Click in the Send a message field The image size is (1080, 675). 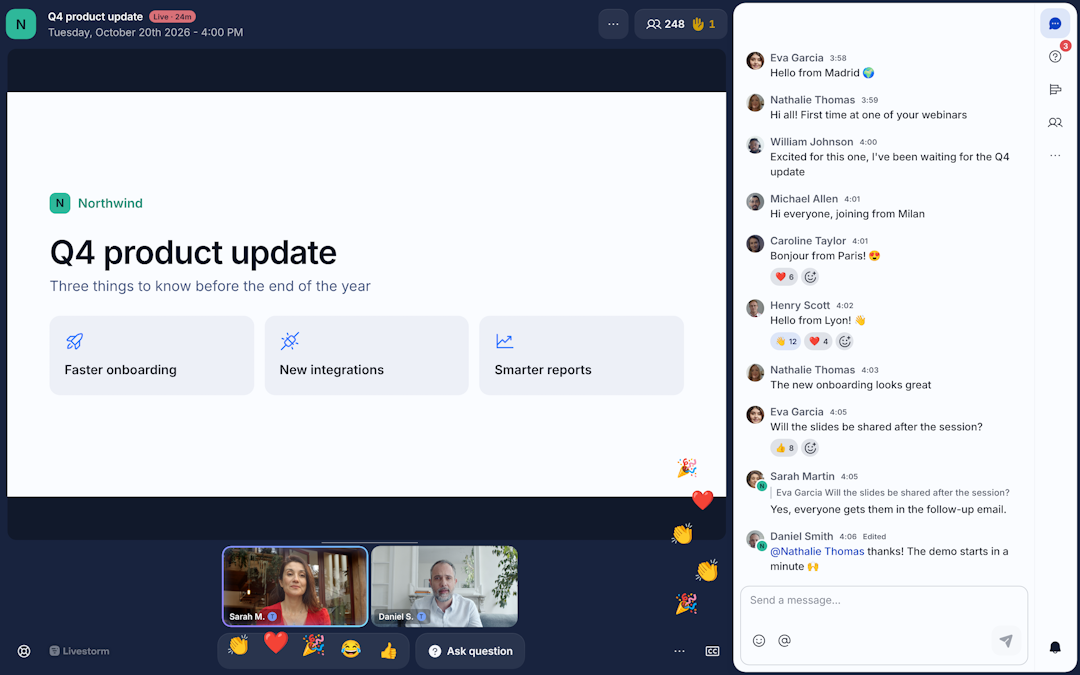(x=884, y=601)
